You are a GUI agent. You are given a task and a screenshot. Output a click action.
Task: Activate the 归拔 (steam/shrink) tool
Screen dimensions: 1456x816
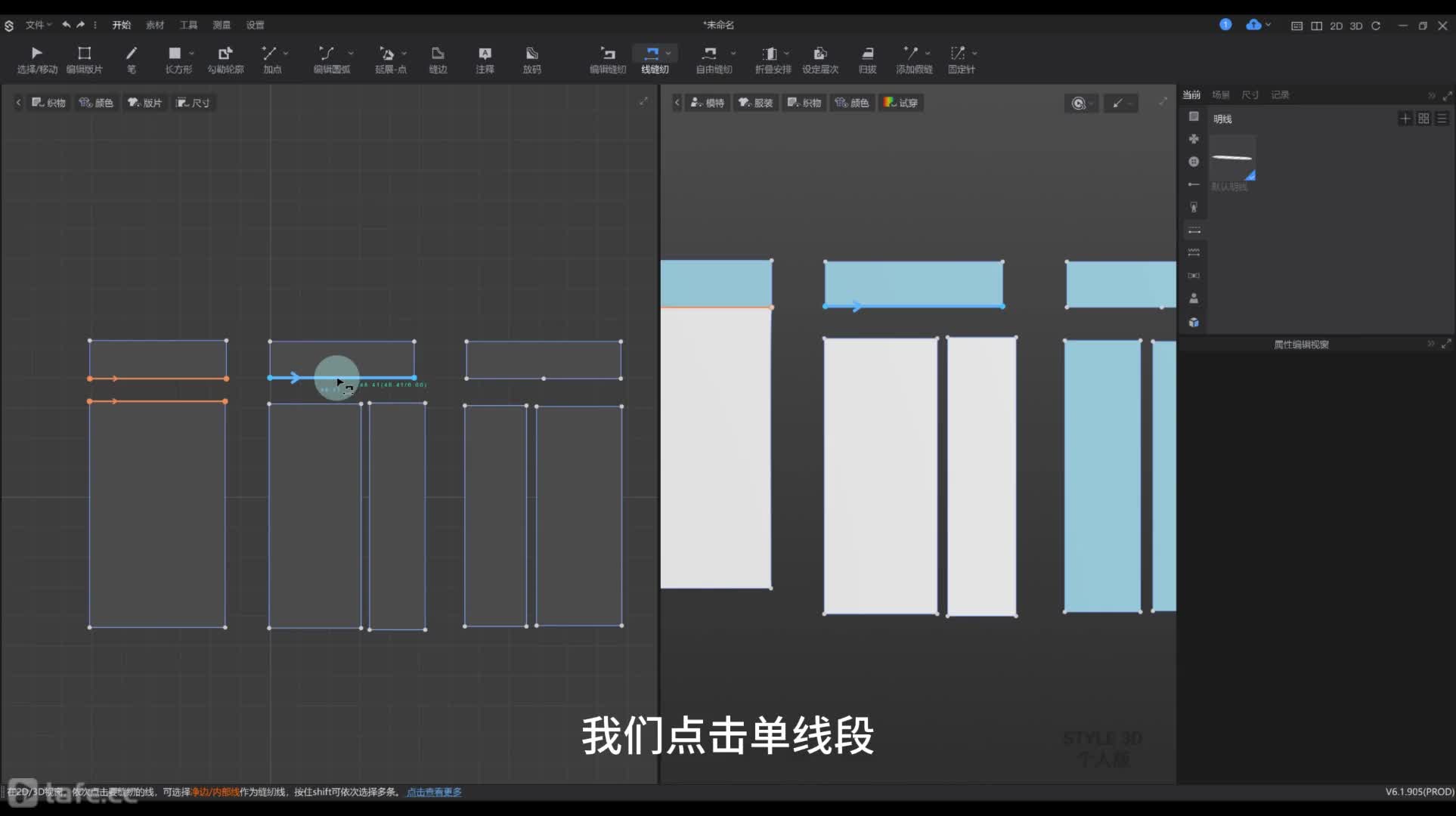(867, 60)
